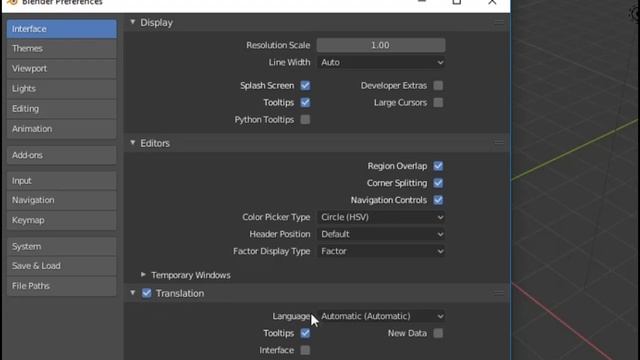Viewport: 640px width, 360px height.
Task: Open the Add-ons section
Action: point(62,155)
